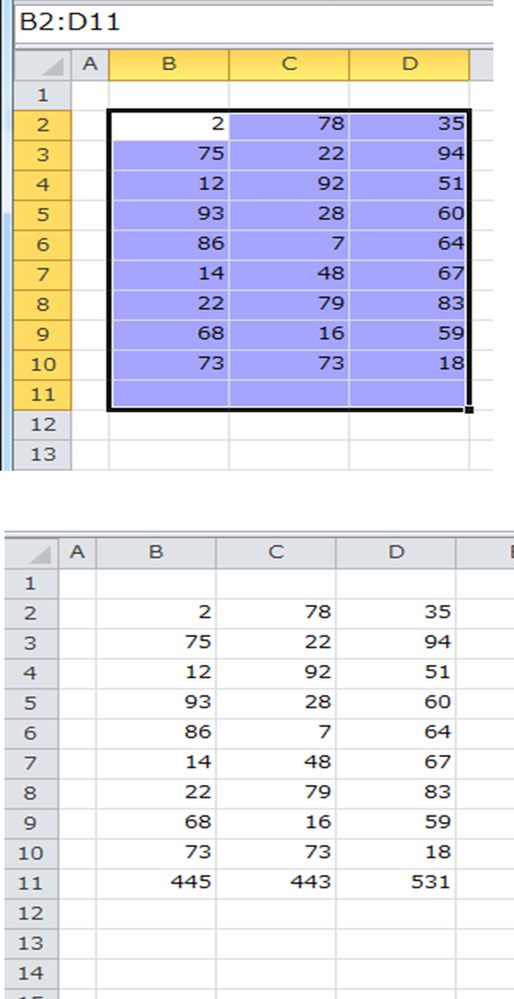Select row 14 header in bottom sheet
Screen dimensions: 514x999
pos(31,973)
